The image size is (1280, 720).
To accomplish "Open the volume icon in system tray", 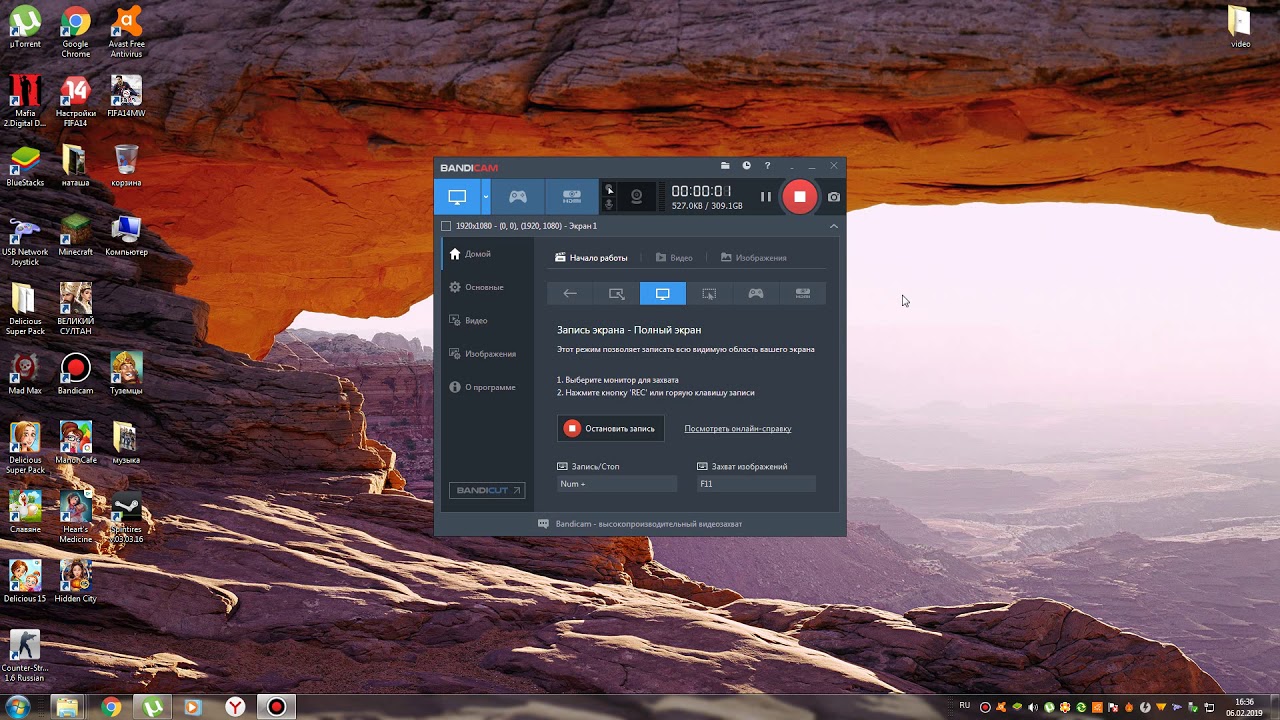I will (x=1033, y=708).
